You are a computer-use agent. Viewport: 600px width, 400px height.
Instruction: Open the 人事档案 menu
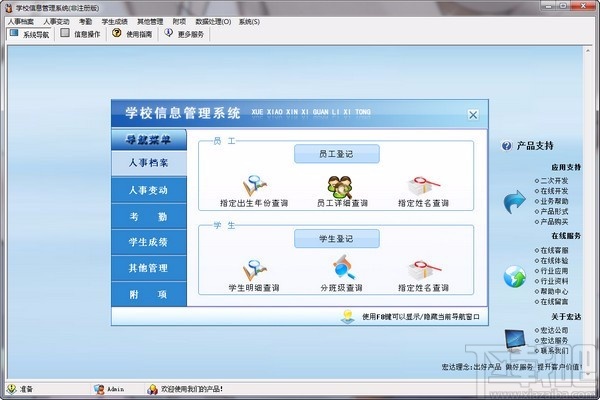[21, 22]
